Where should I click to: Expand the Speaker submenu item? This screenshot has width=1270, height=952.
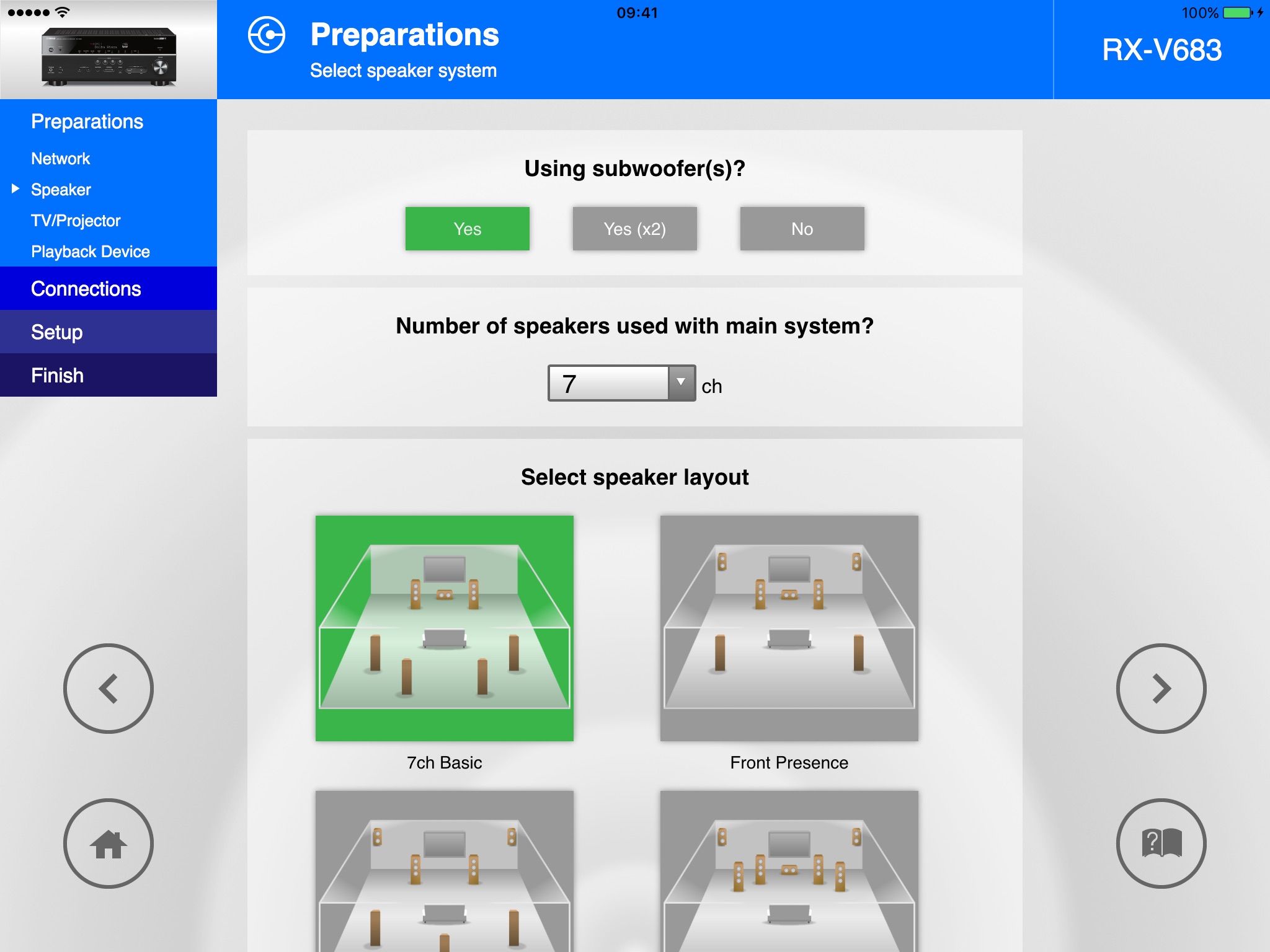[x=14, y=189]
